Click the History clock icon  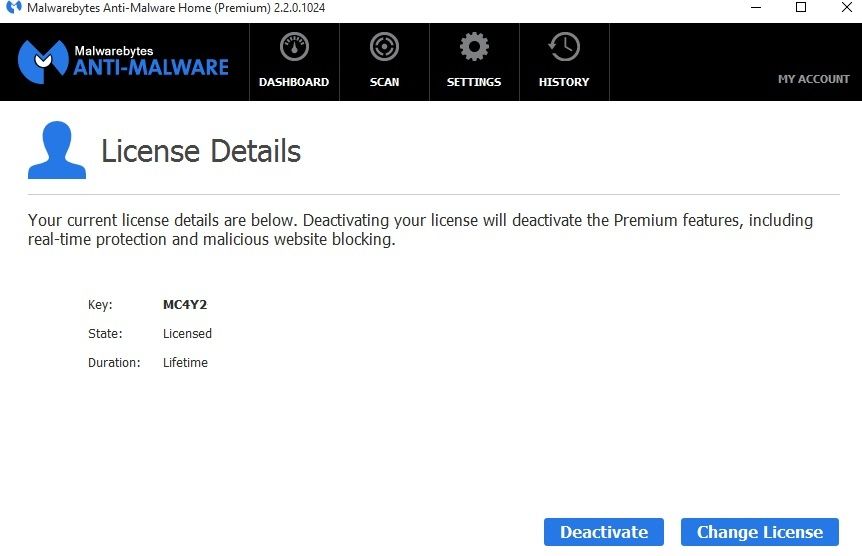pos(564,47)
